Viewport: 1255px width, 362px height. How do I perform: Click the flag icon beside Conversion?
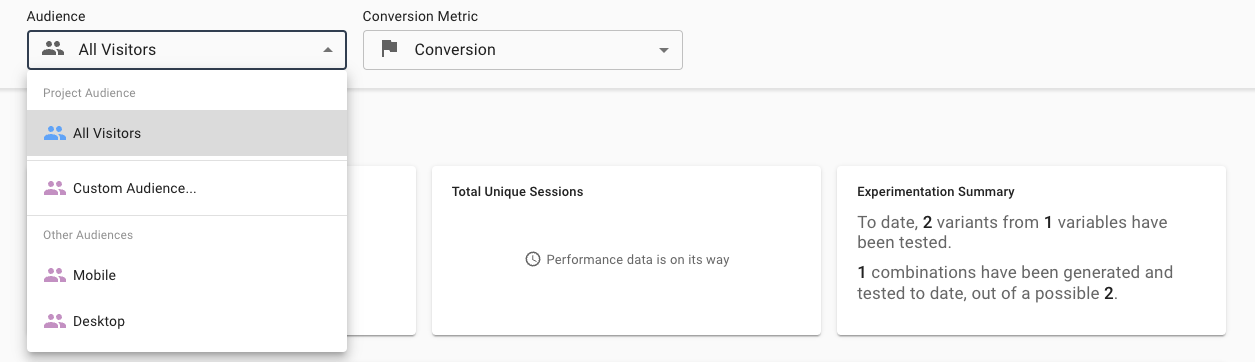390,49
